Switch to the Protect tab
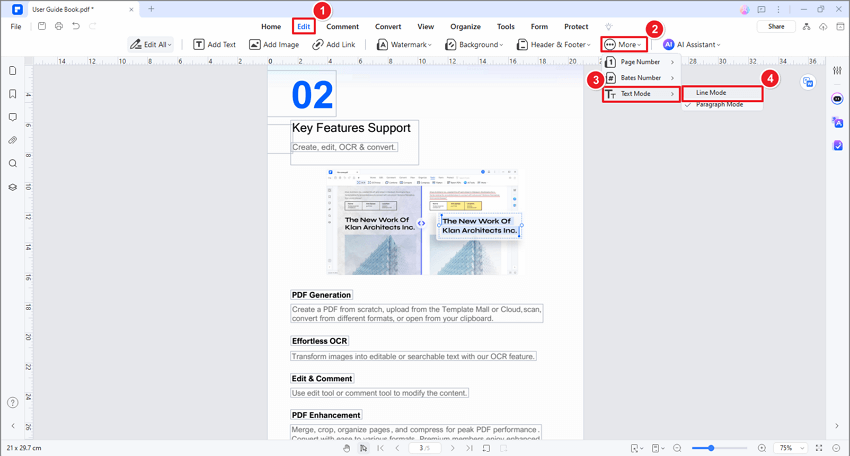 coord(576,27)
